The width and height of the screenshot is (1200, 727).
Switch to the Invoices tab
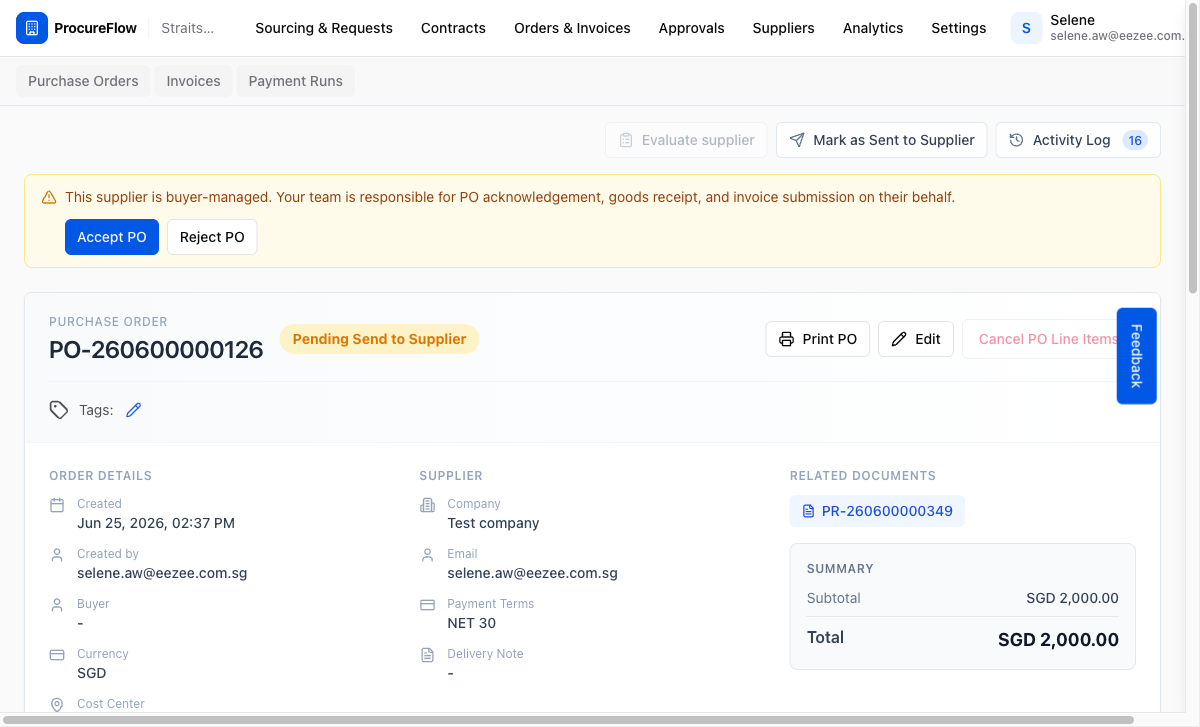[x=193, y=81]
